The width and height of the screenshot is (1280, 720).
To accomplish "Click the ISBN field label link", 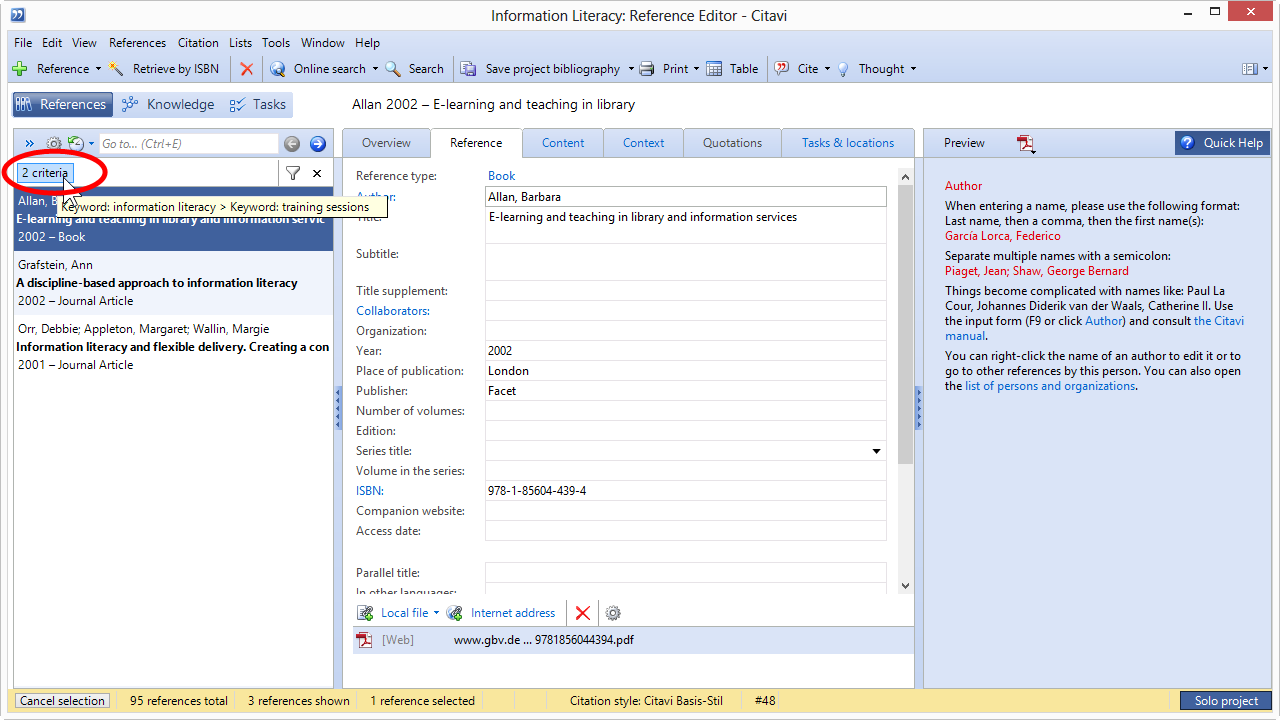I will tap(370, 491).
